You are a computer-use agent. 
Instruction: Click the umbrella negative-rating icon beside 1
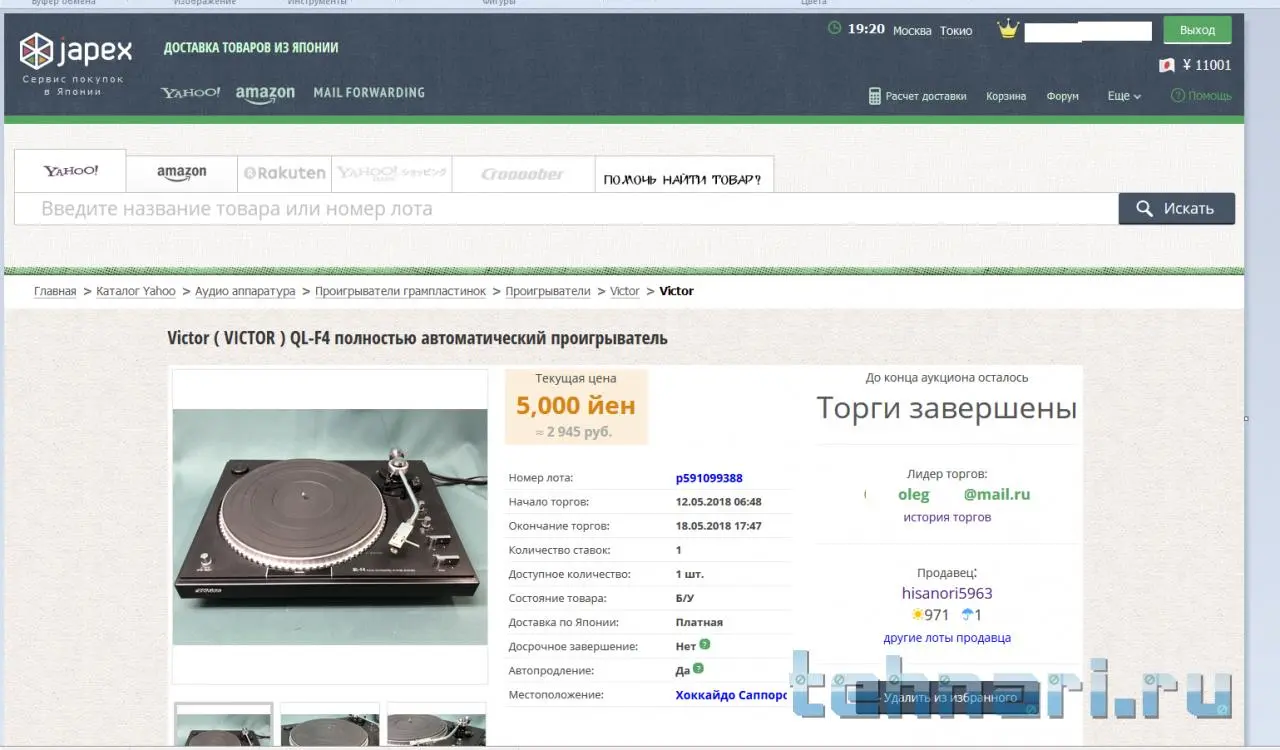pyautogui.click(x=967, y=615)
